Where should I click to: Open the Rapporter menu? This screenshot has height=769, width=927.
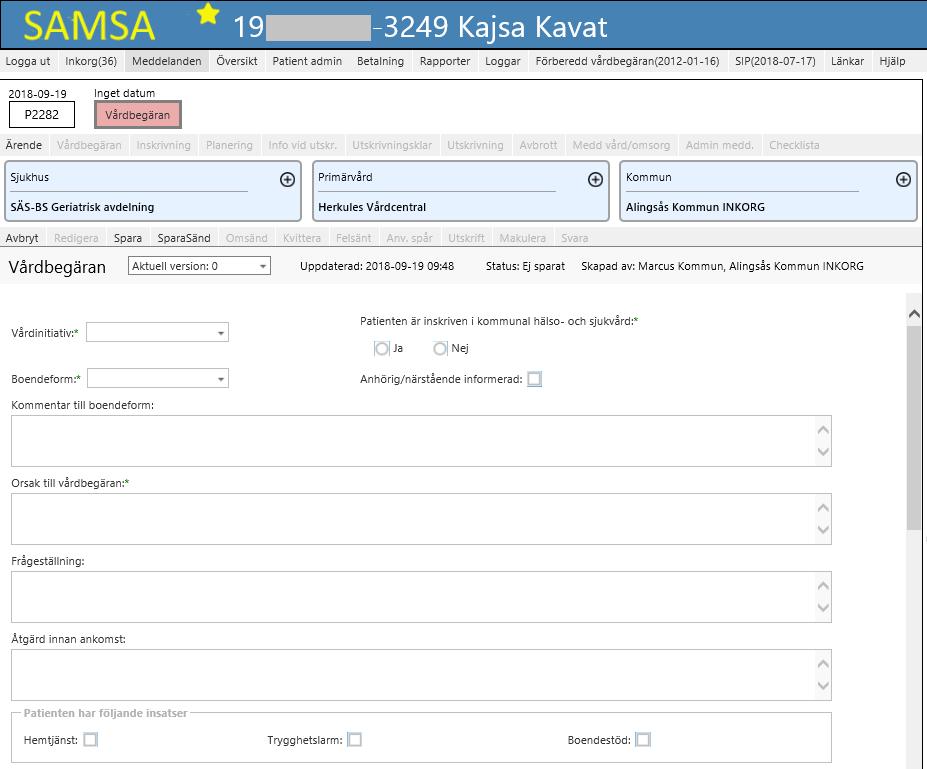(445, 61)
